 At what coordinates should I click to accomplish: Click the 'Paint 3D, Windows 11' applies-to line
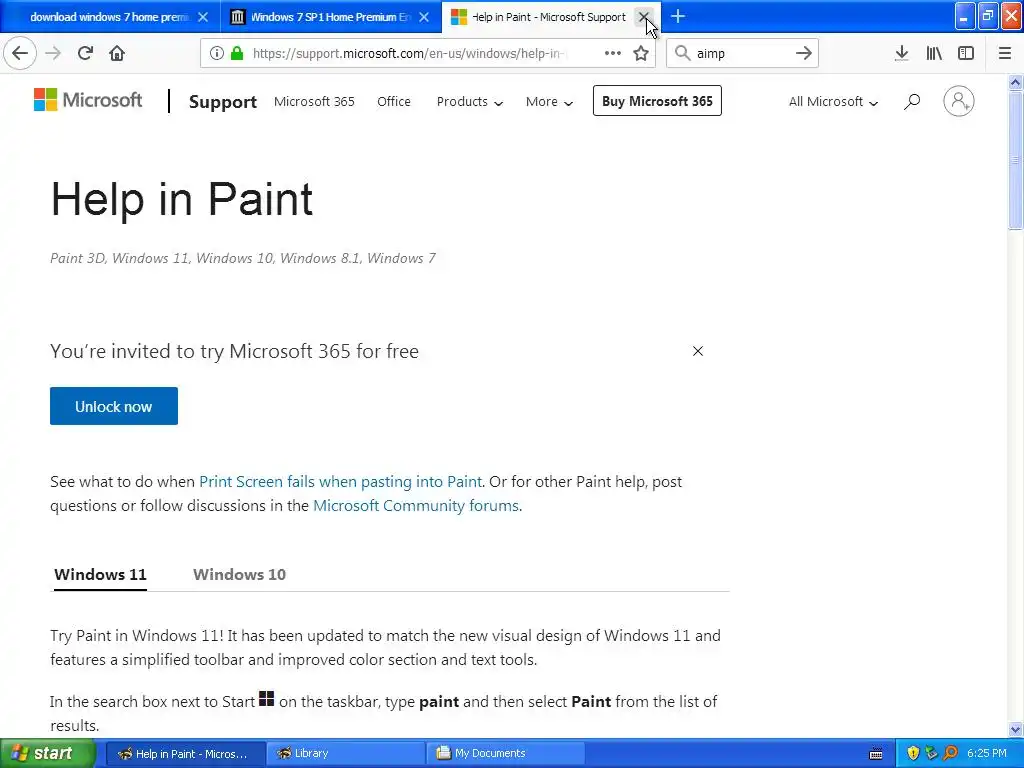pos(243,258)
